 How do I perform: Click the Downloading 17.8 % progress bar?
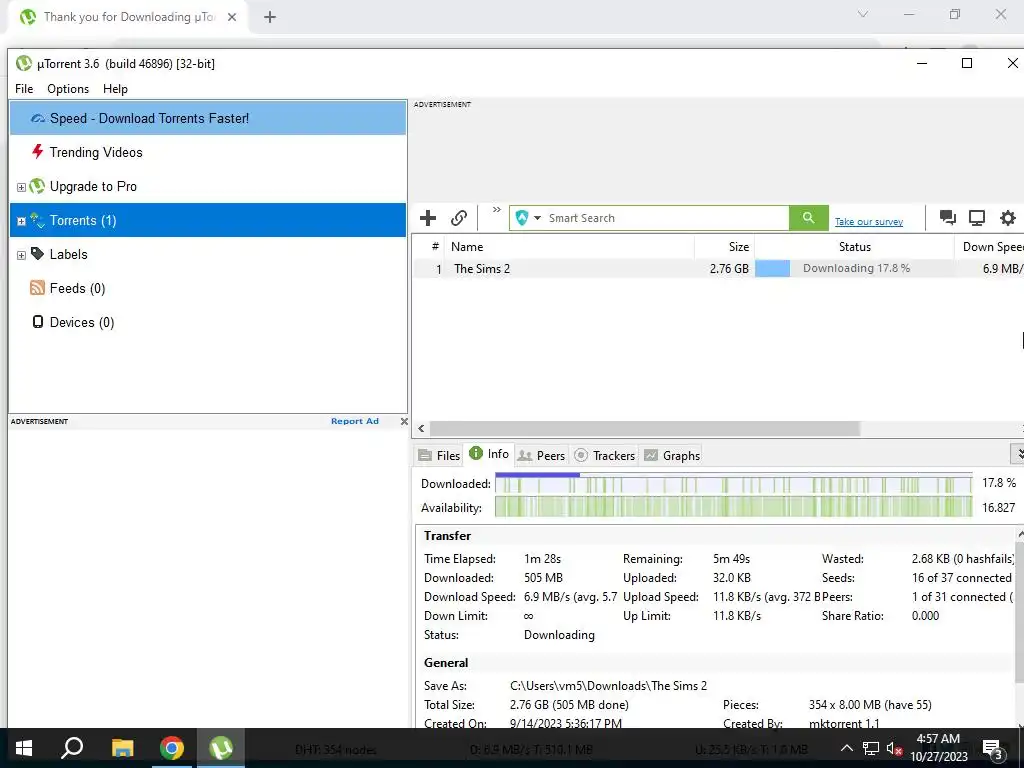(854, 268)
